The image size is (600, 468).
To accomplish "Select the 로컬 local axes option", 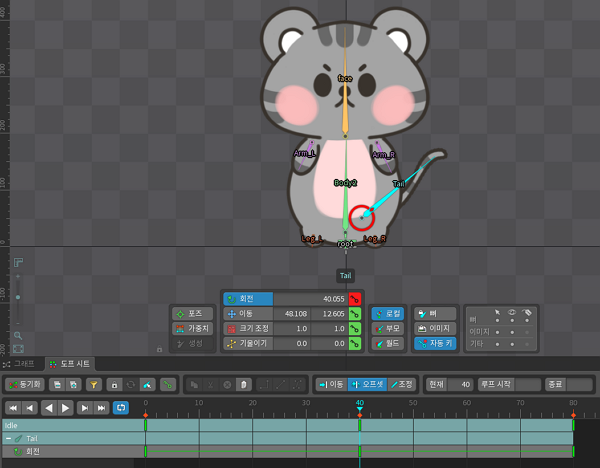I will 388,314.
